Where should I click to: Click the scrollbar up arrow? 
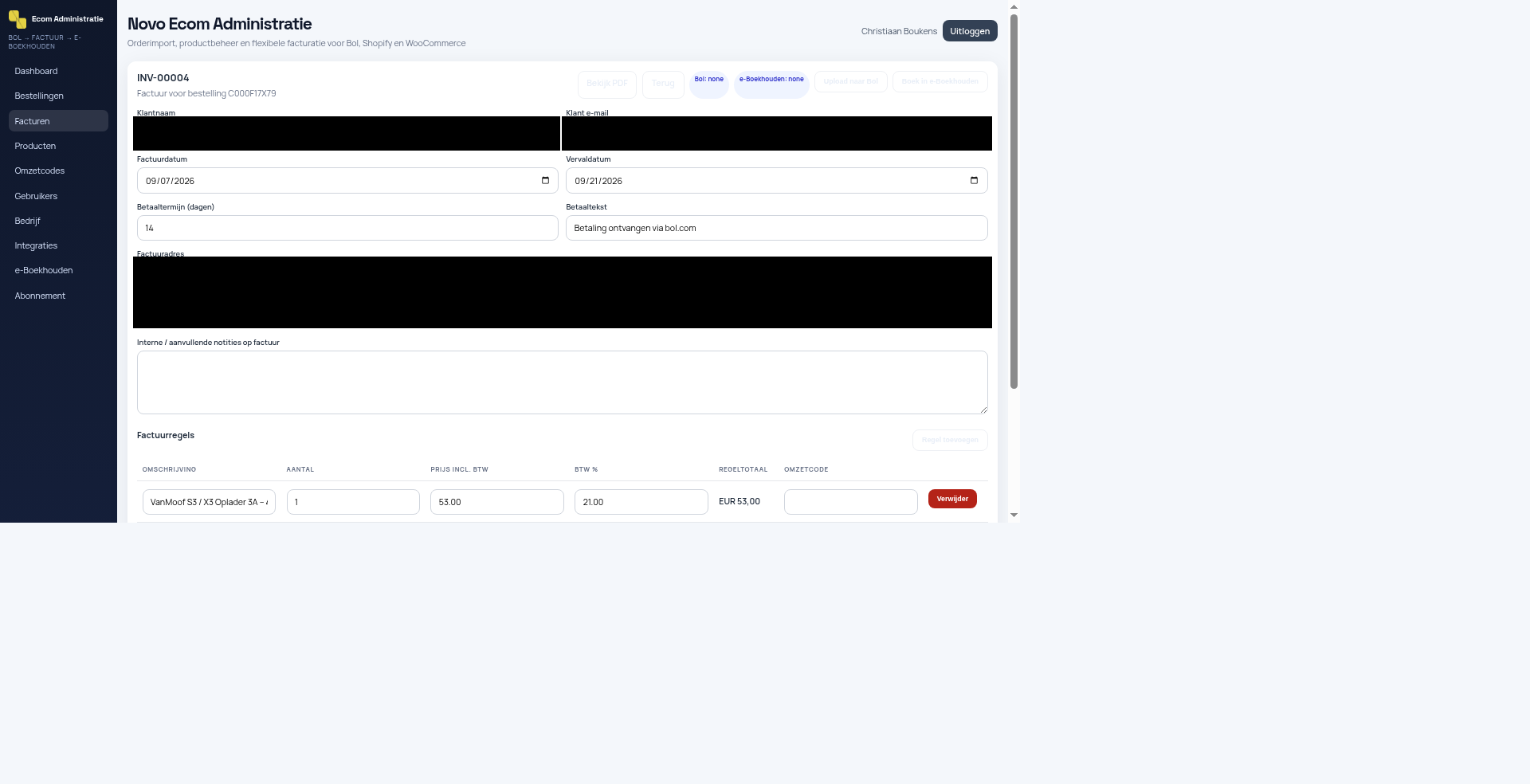(x=1014, y=7)
